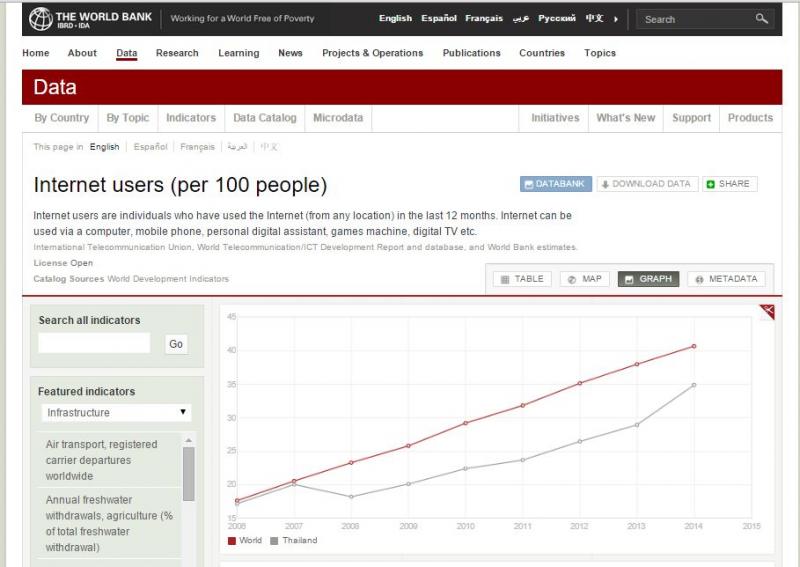Open Air transport registered carrier departures indicator
The image size is (800, 567).
(x=102, y=460)
